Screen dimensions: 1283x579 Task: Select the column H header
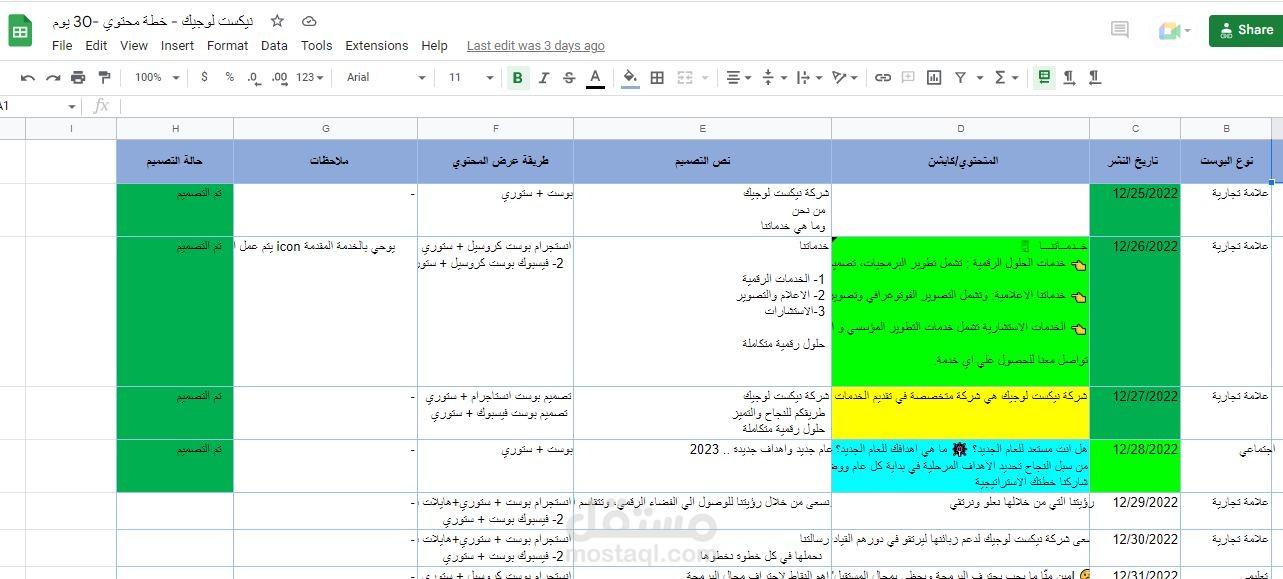point(175,129)
